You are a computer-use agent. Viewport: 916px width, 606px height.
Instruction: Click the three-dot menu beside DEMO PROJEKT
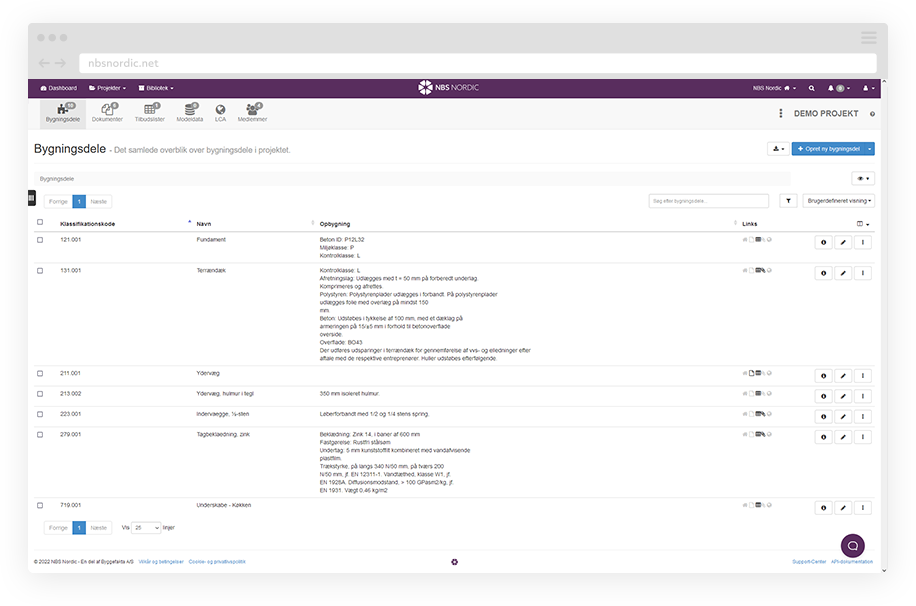pyautogui.click(x=780, y=114)
